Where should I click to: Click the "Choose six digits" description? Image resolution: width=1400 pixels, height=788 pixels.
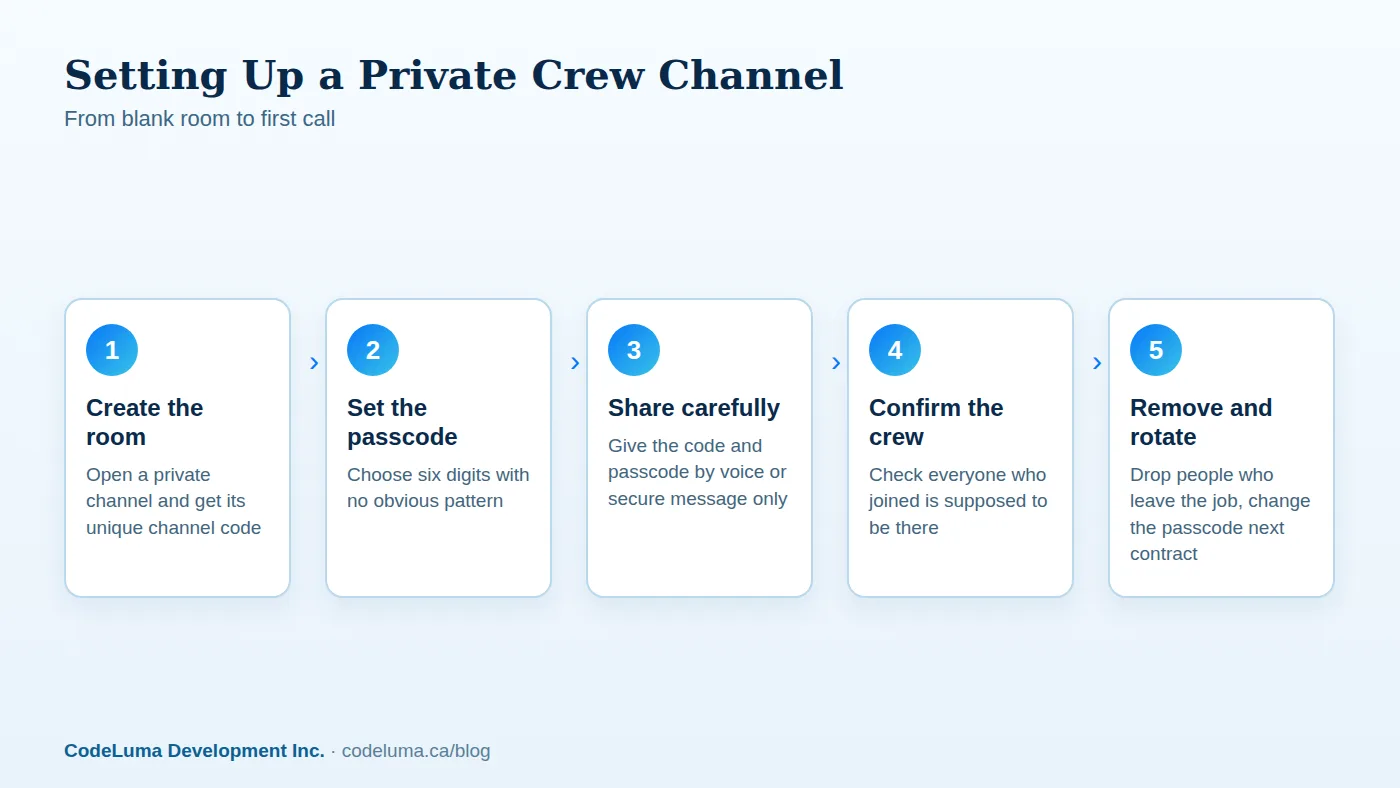tap(438, 488)
